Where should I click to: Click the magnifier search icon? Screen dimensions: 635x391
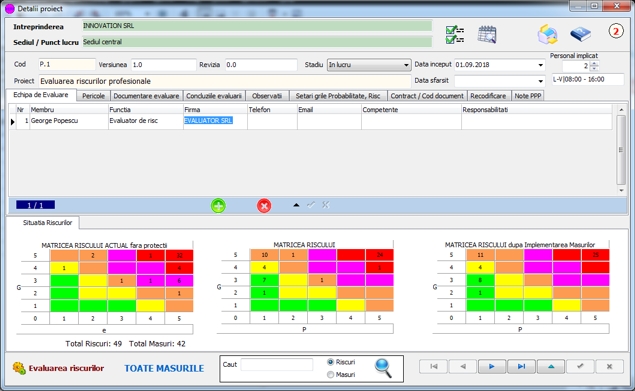tap(383, 368)
